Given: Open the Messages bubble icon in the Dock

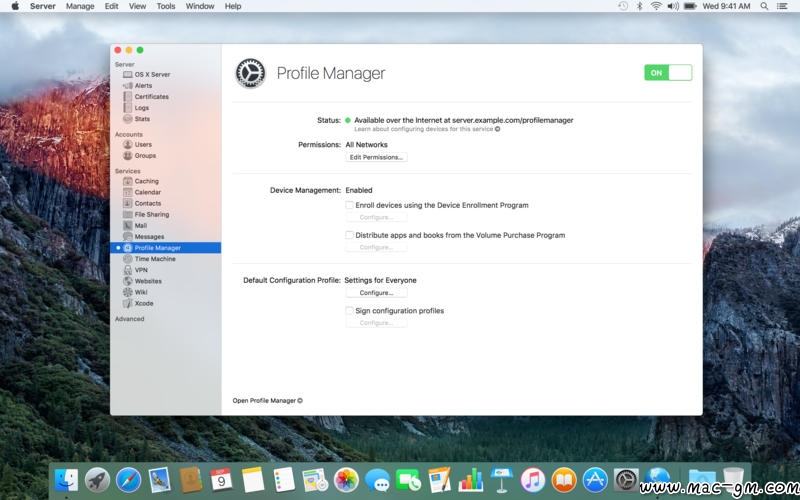Looking at the screenshot, I should tap(378, 480).
